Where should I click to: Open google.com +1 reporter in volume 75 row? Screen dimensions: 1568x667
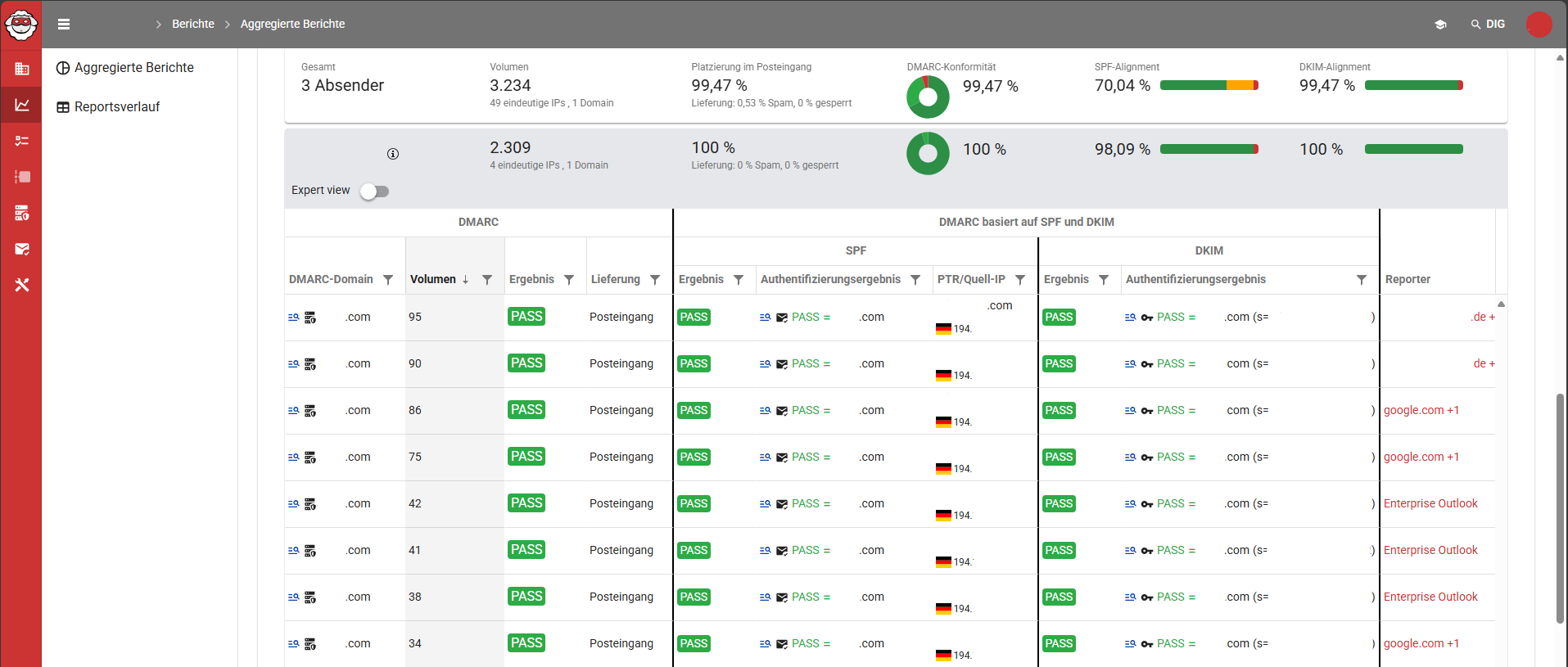click(x=1421, y=457)
